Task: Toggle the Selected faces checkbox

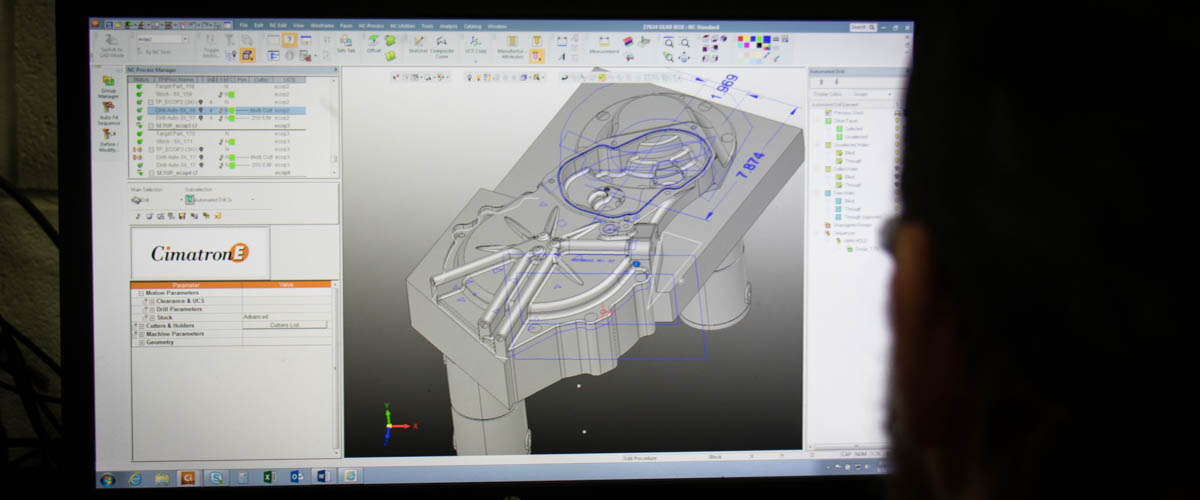Action: click(x=839, y=129)
